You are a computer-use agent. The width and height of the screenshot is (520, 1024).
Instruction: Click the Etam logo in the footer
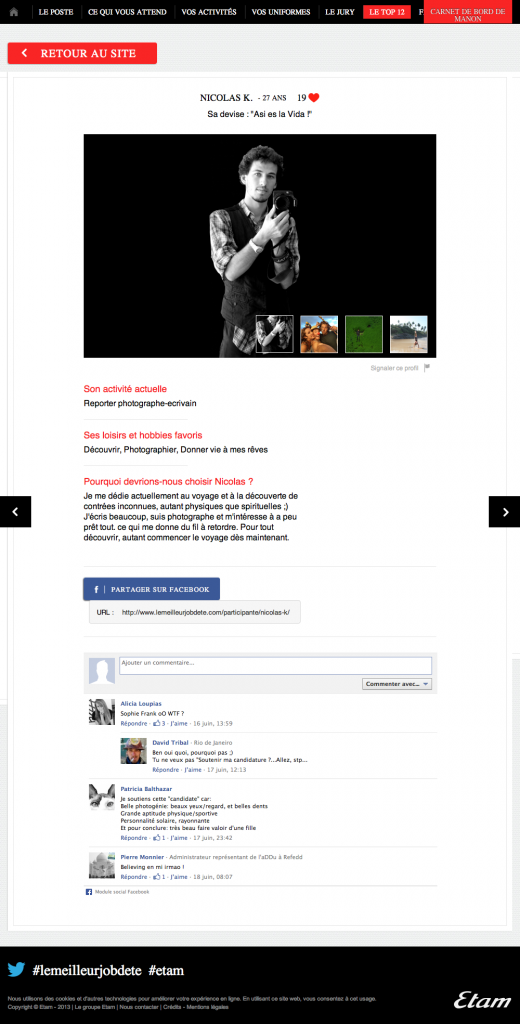point(483,1001)
